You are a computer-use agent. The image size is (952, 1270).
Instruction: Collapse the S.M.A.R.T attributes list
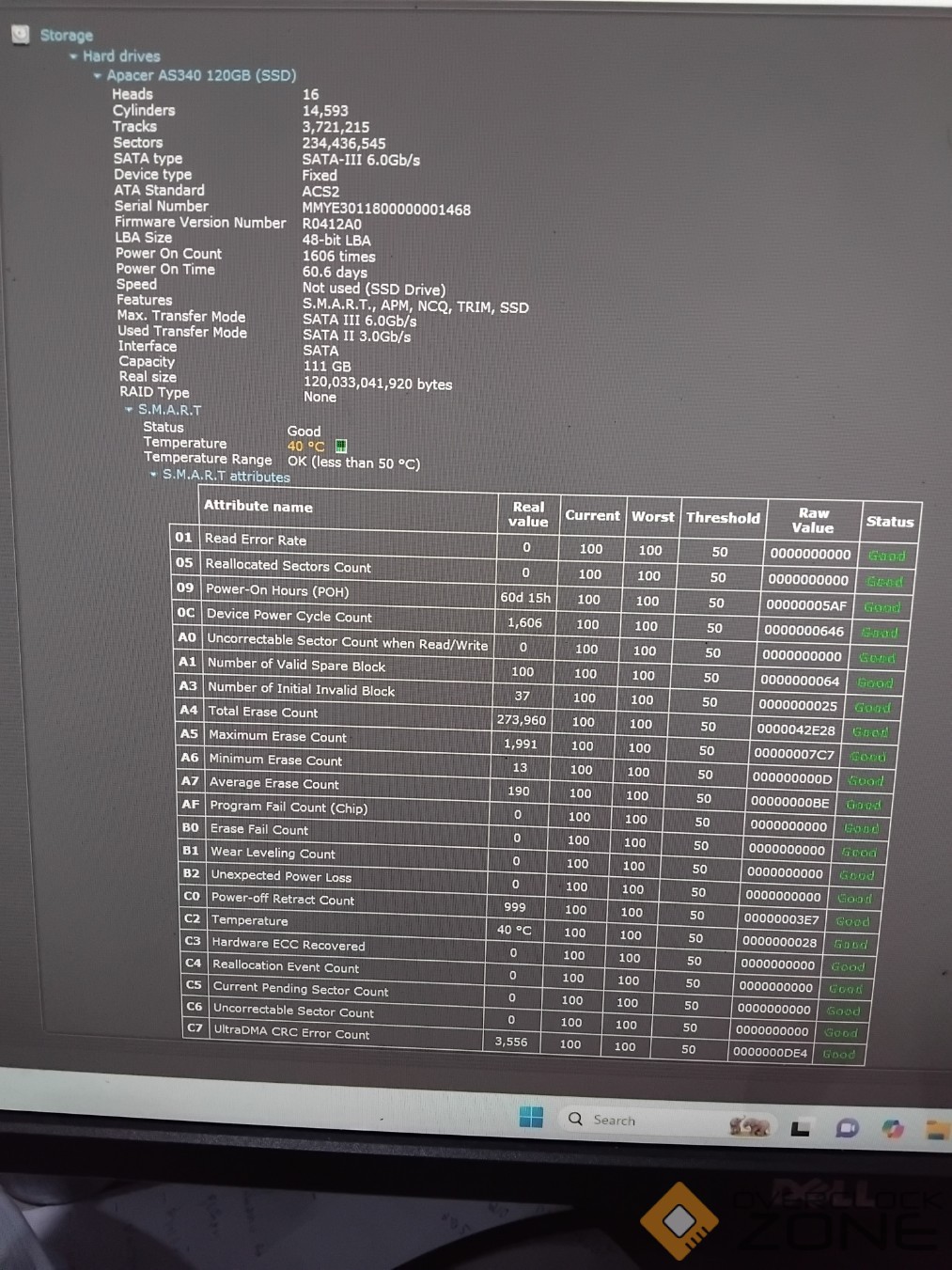[153, 475]
